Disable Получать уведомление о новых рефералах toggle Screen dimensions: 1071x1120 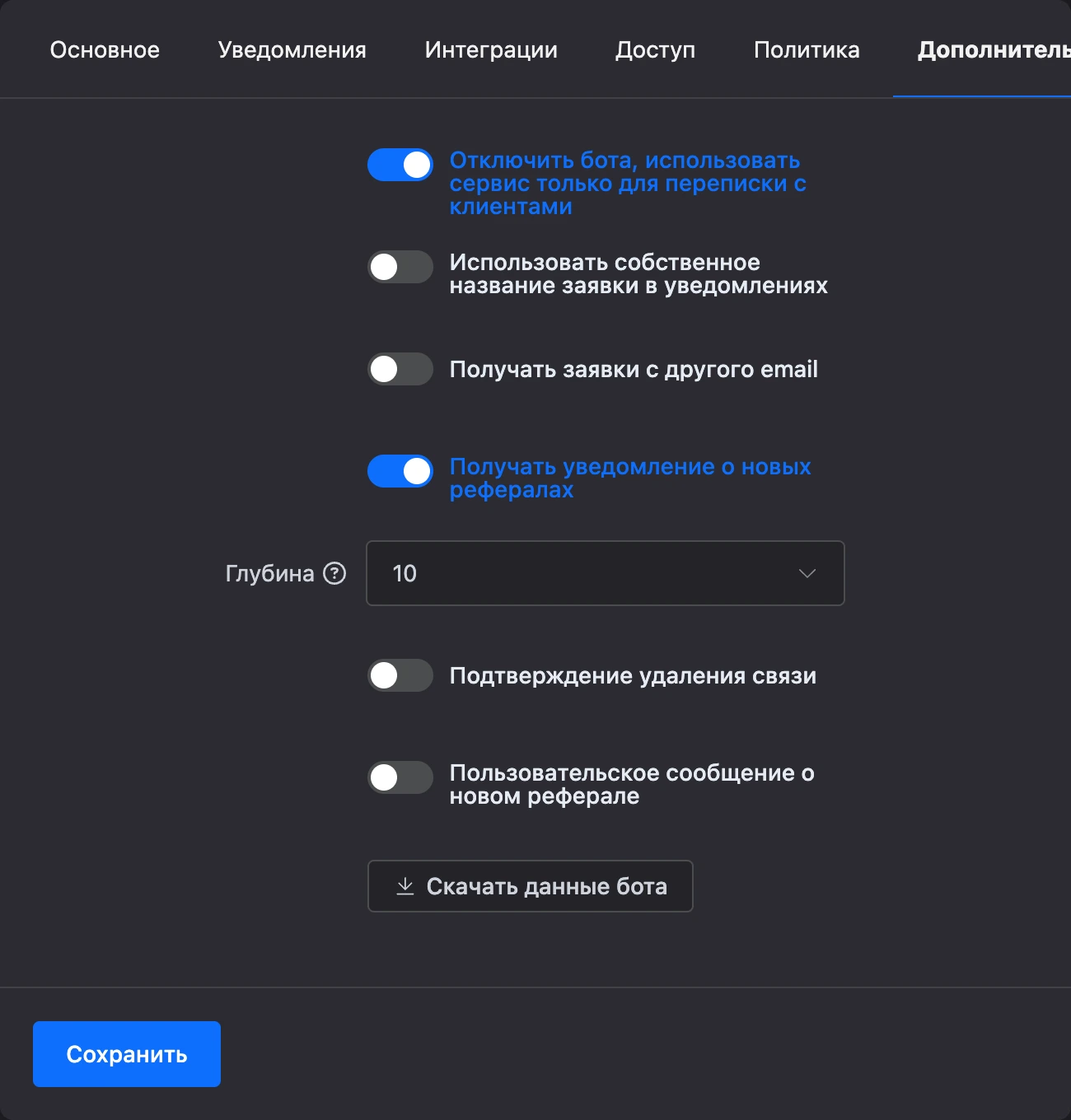pyautogui.click(x=400, y=471)
